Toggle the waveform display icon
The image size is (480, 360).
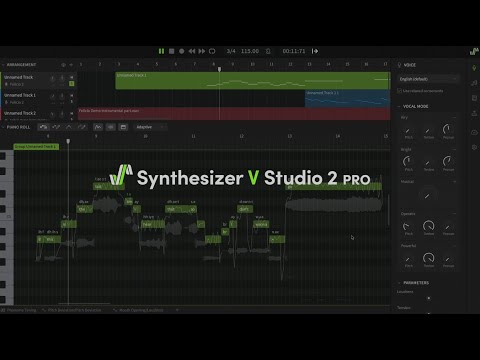point(111,127)
